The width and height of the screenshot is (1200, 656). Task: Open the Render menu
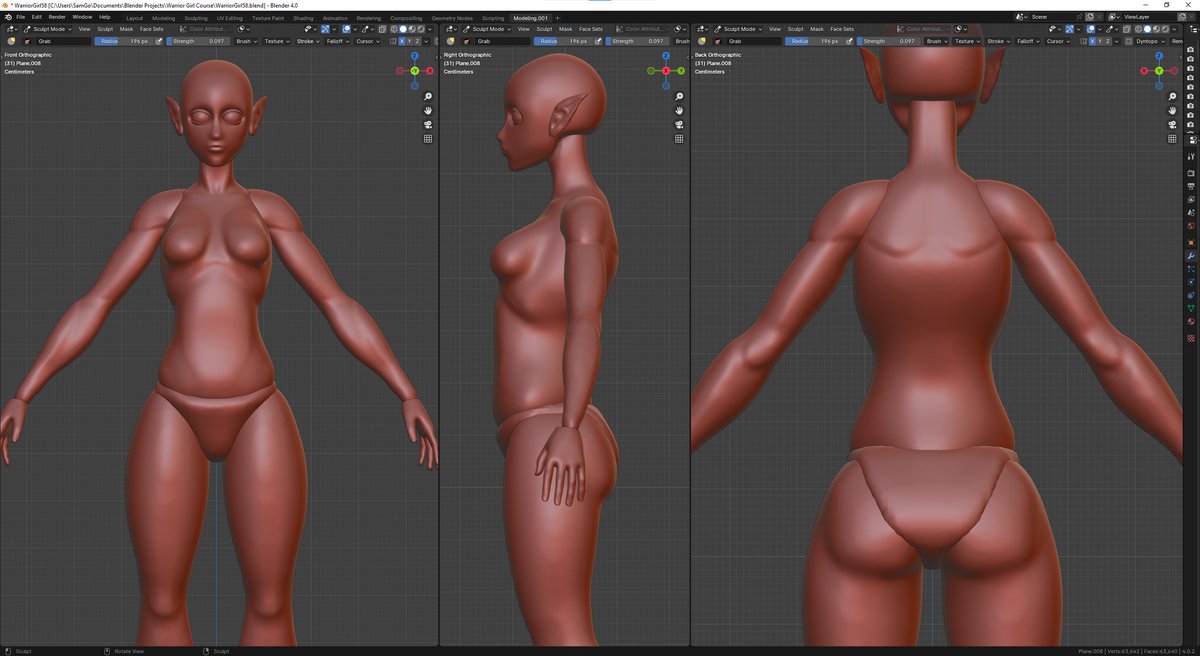point(57,17)
